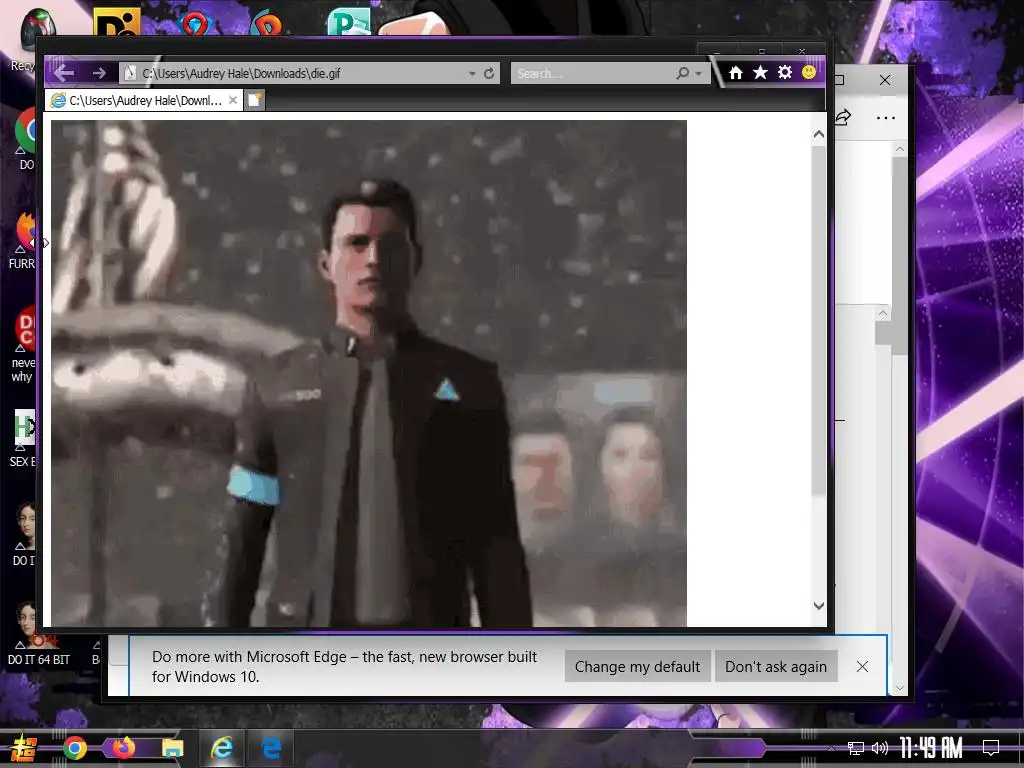Show hidden system tray icons
The image size is (1024, 768).
[x=831, y=748]
